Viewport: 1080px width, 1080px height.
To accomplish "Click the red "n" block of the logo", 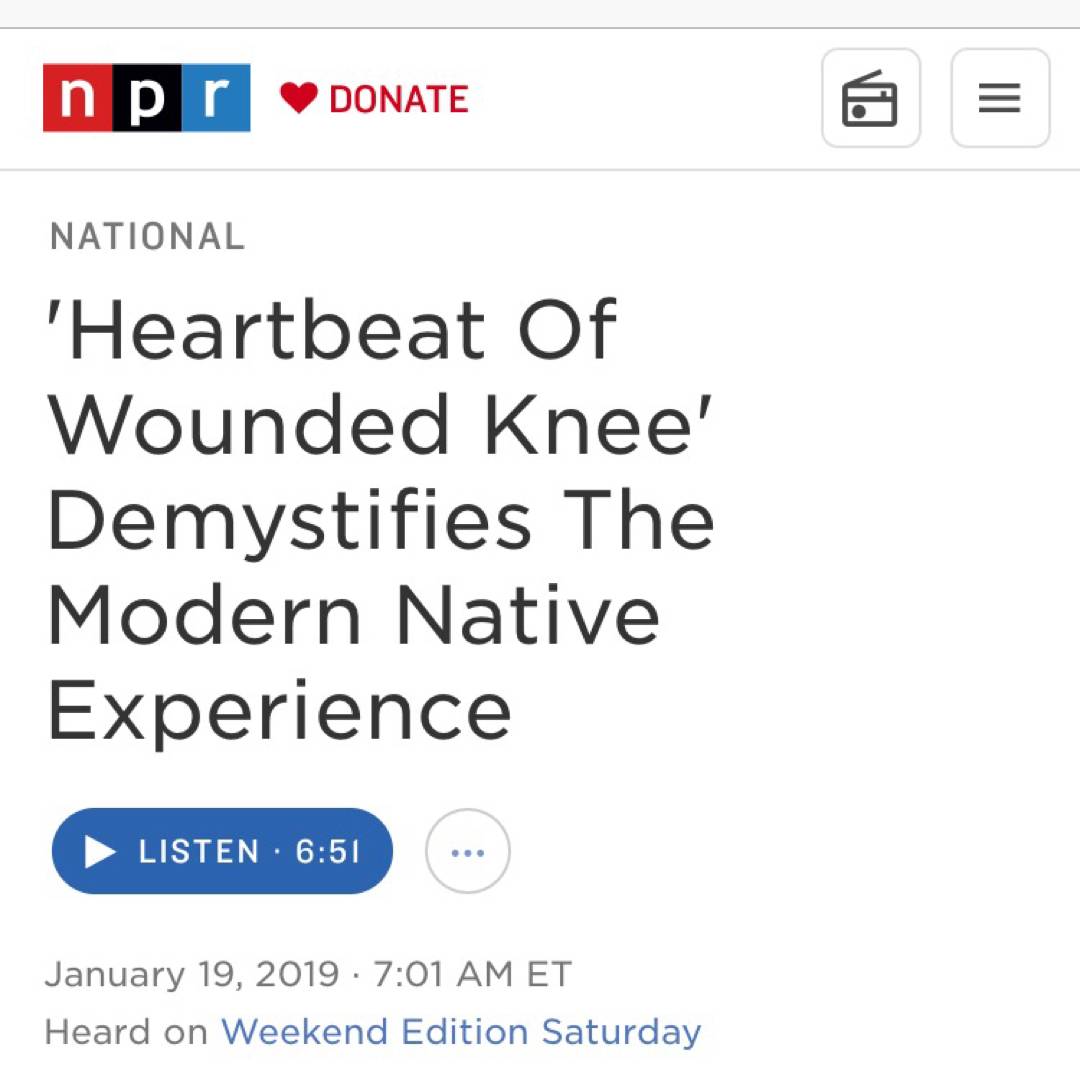I will coord(77,98).
